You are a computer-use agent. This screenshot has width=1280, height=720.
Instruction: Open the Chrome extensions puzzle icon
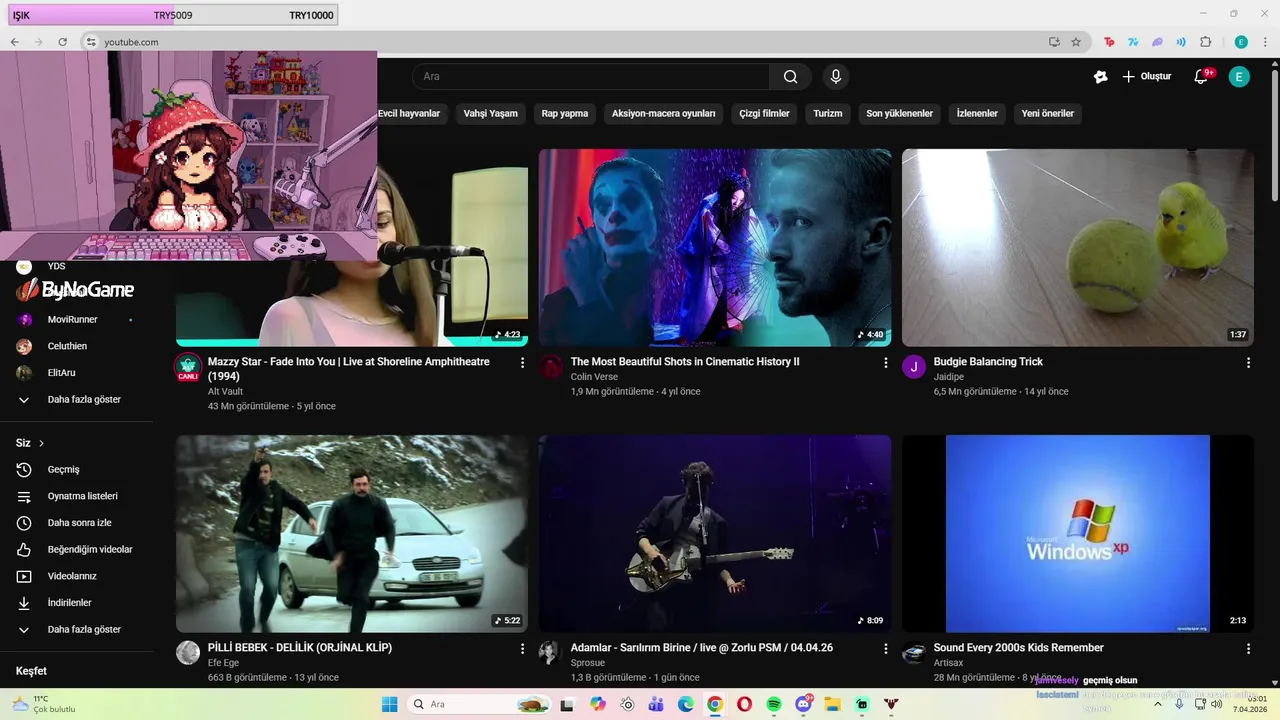point(1205,42)
